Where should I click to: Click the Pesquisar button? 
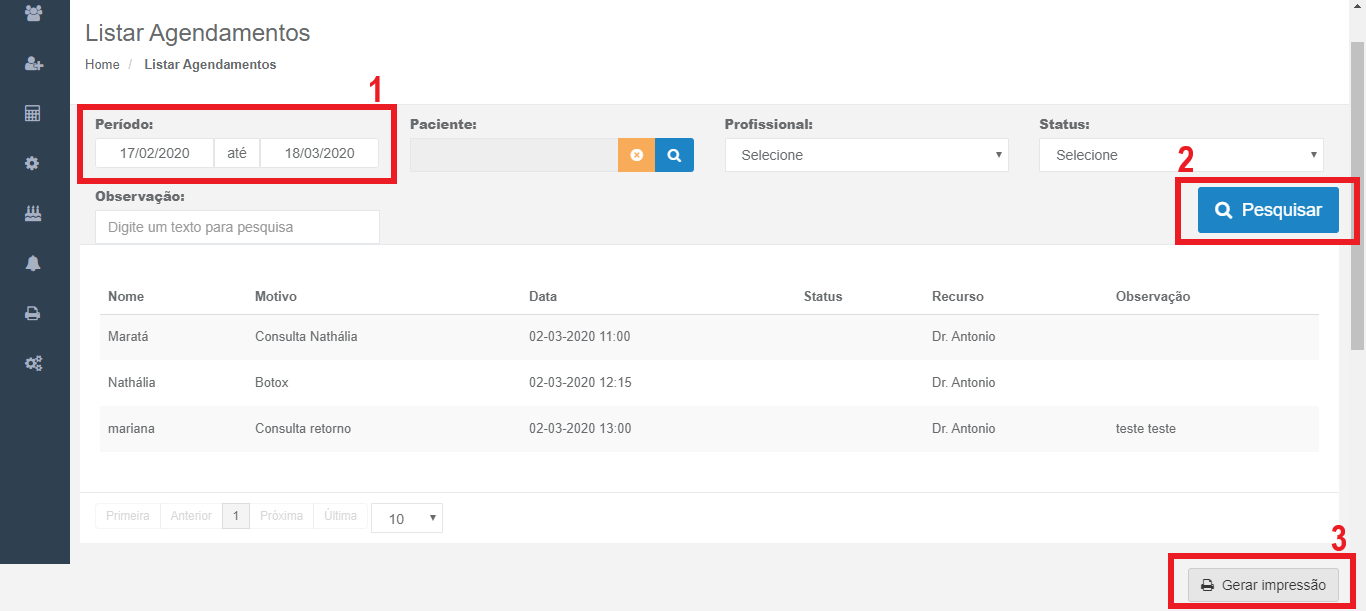[x=1268, y=210]
